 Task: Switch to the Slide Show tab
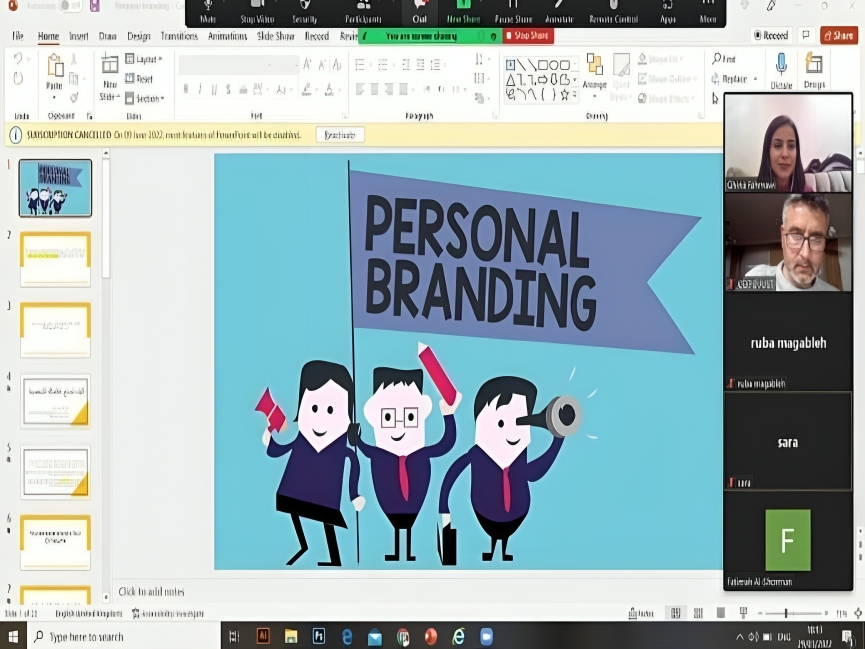[x=276, y=36]
